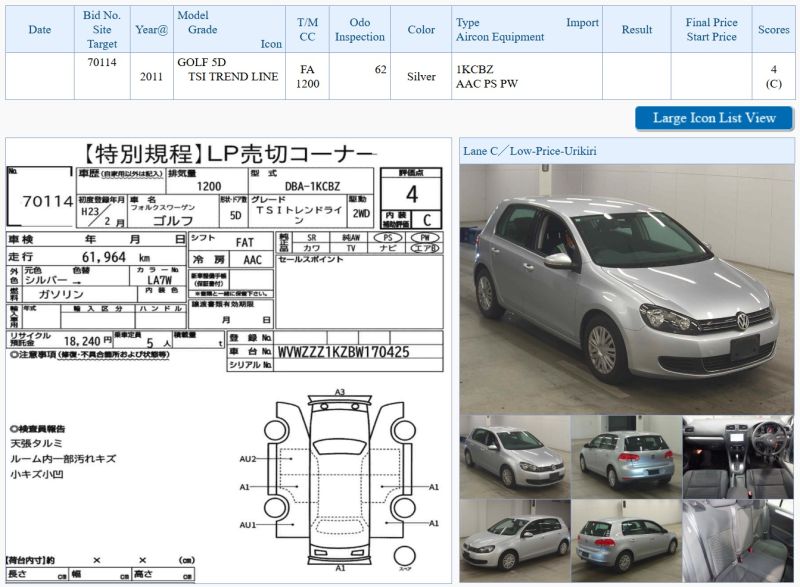Viewport: 800px width, 587px height.
Task: Click AAC PS PW equipment text
Action: click(487, 84)
